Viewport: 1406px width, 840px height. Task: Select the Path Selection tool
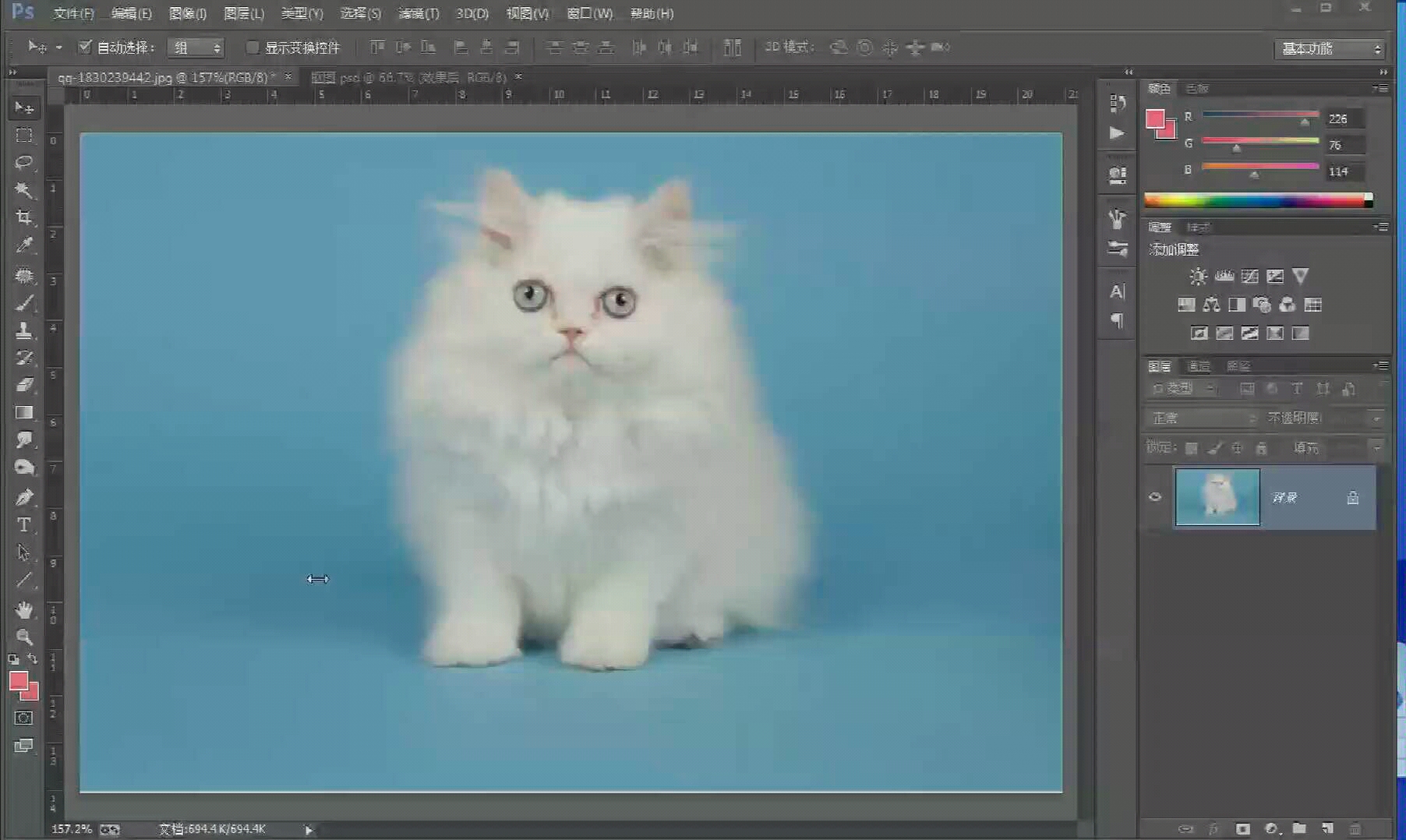pyautogui.click(x=24, y=552)
